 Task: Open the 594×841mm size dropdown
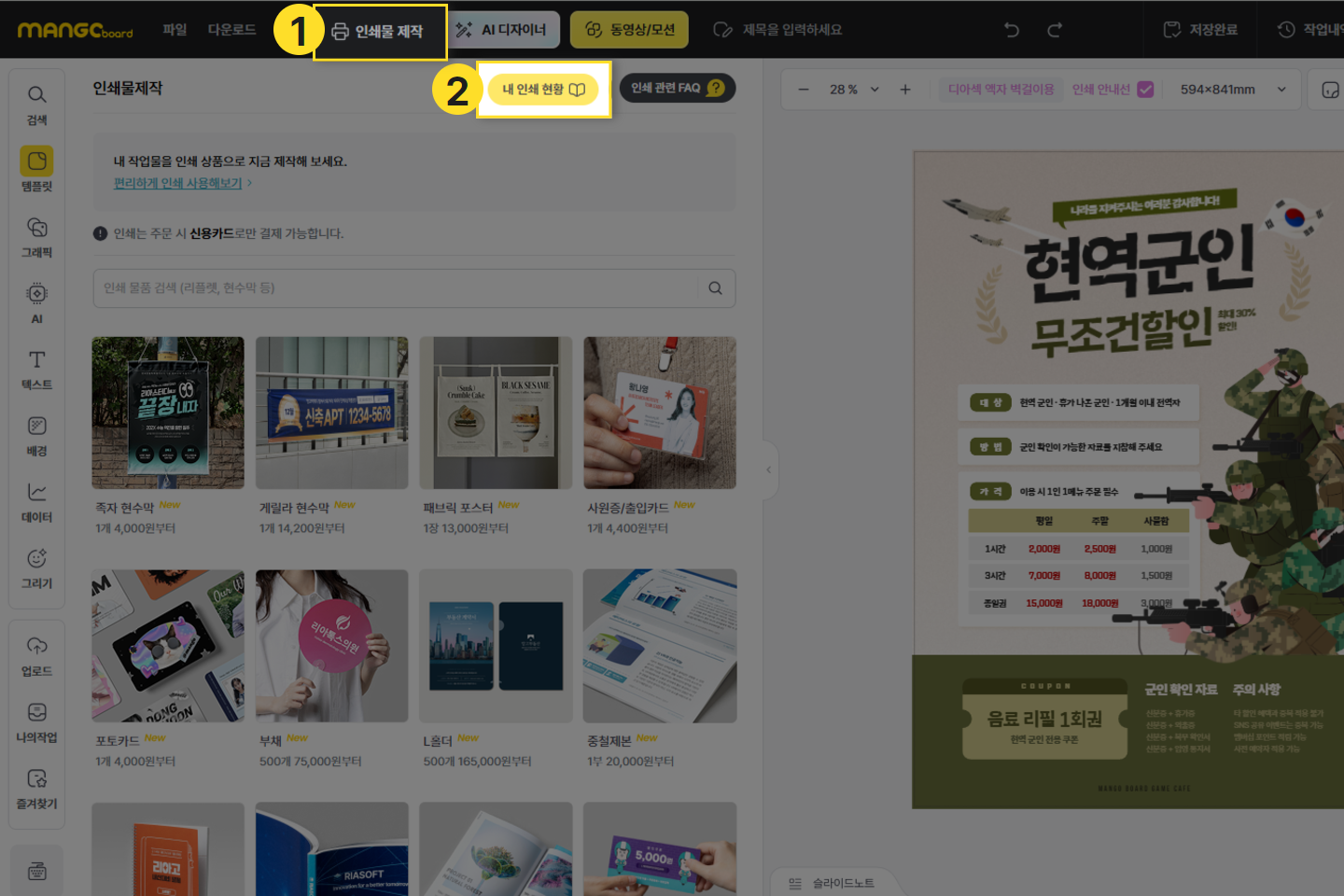pyautogui.click(x=1233, y=90)
